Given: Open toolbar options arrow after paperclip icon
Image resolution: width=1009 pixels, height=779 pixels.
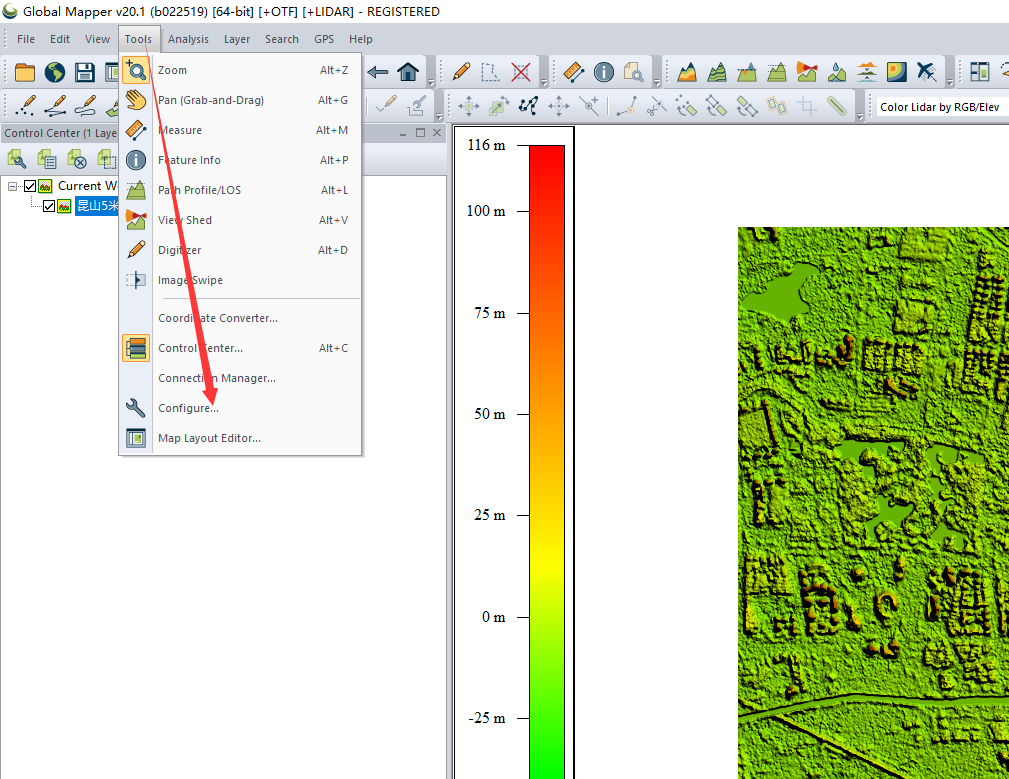Looking at the screenshot, I should tap(860, 116).
